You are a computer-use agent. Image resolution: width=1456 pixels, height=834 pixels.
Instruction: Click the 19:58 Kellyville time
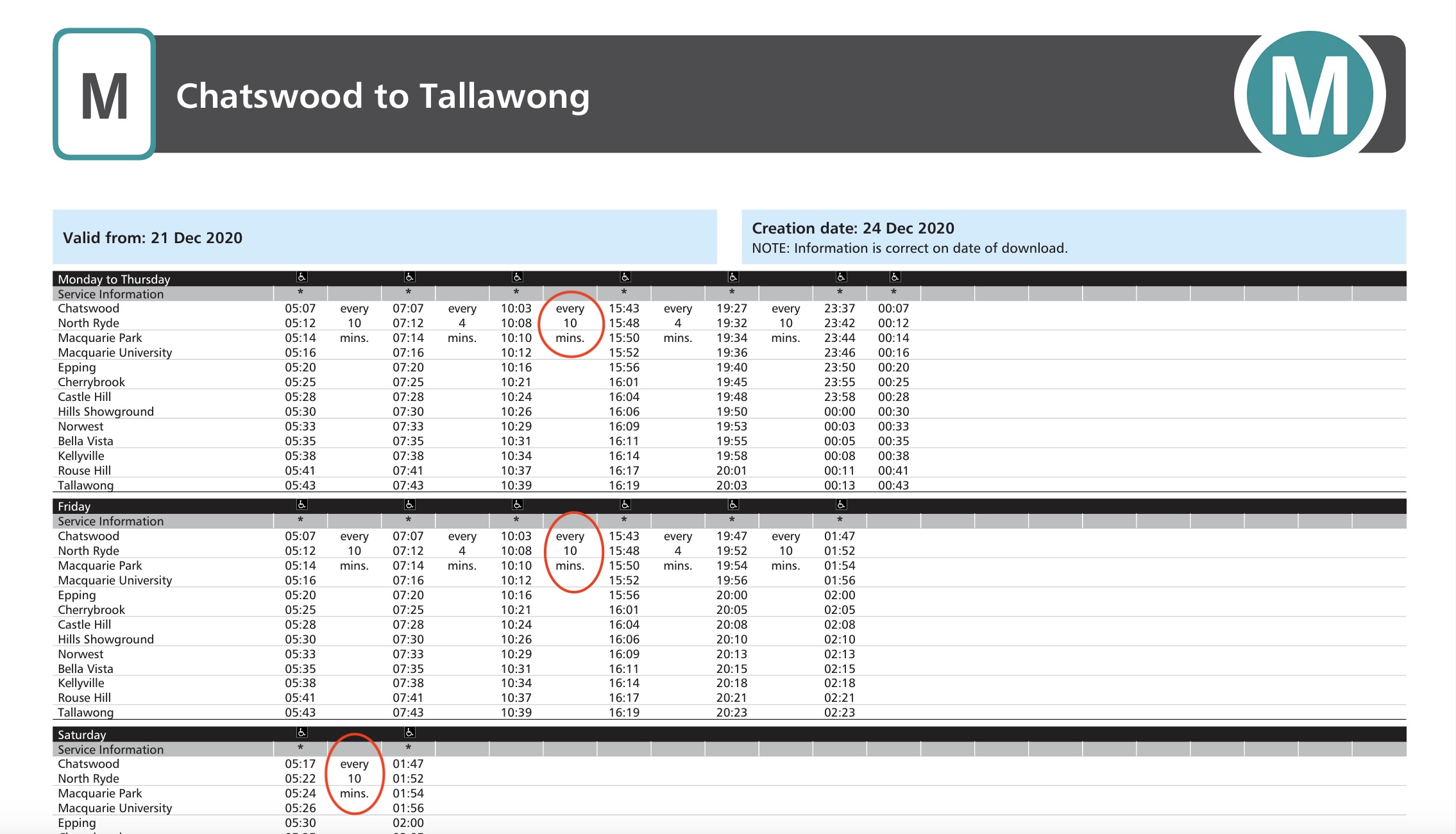pyautogui.click(x=732, y=456)
